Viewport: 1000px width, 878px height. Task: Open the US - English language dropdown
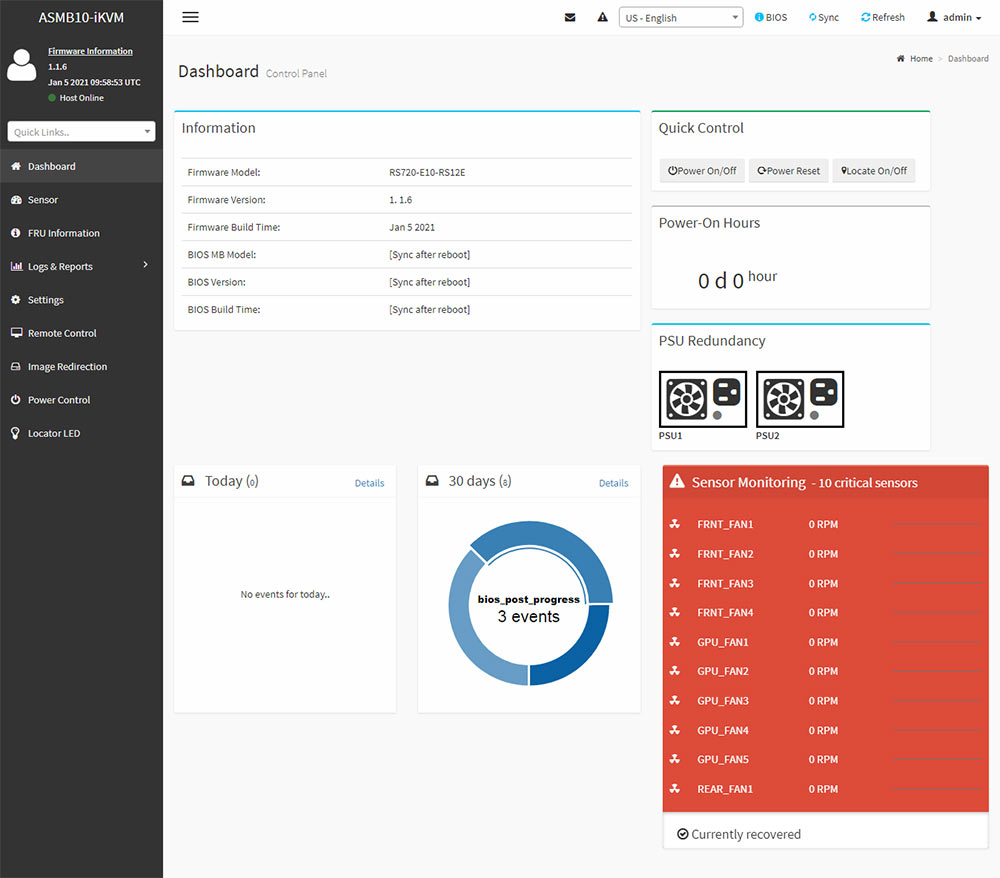tap(680, 18)
